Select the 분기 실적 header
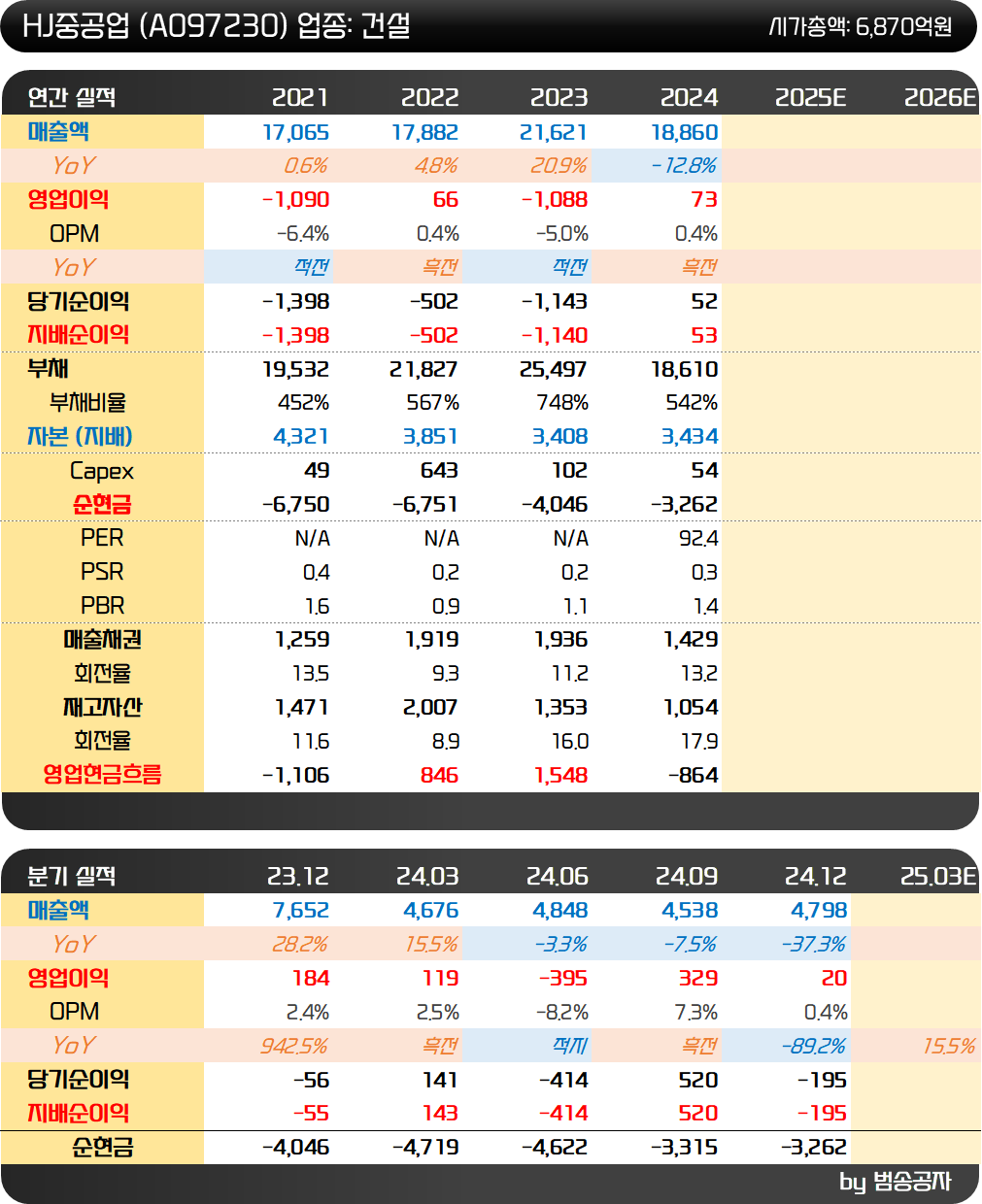982x1204 pixels. pyautogui.click(x=72, y=877)
